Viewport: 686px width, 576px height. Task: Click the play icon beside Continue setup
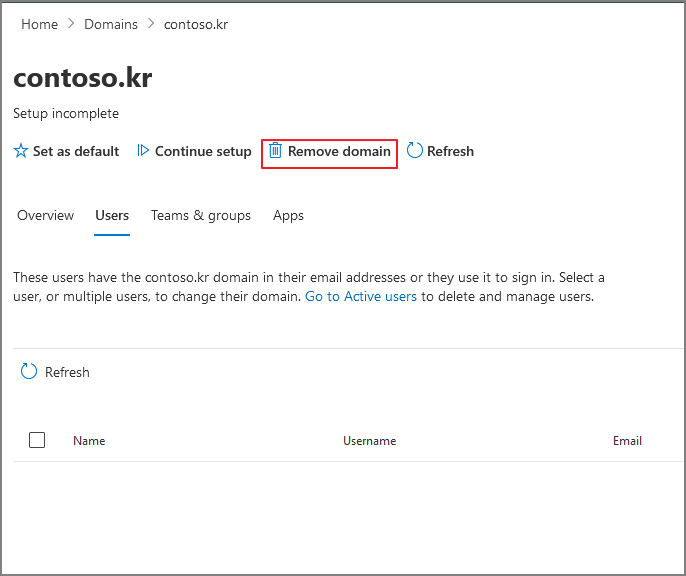[x=143, y=150]
